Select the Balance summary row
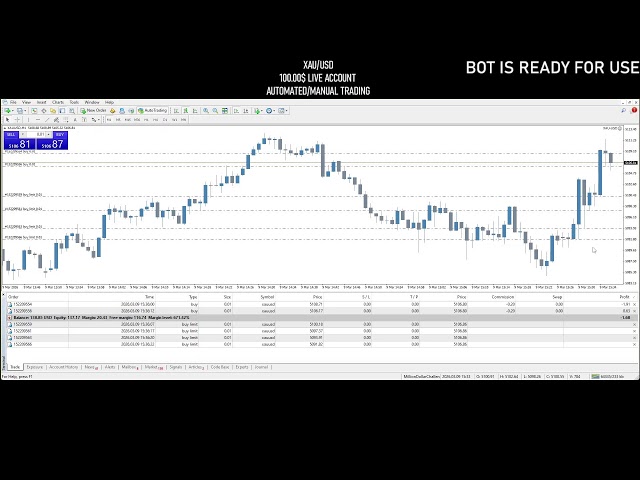The width and height of the screenshot is (640, 480). tap(320, 318)
